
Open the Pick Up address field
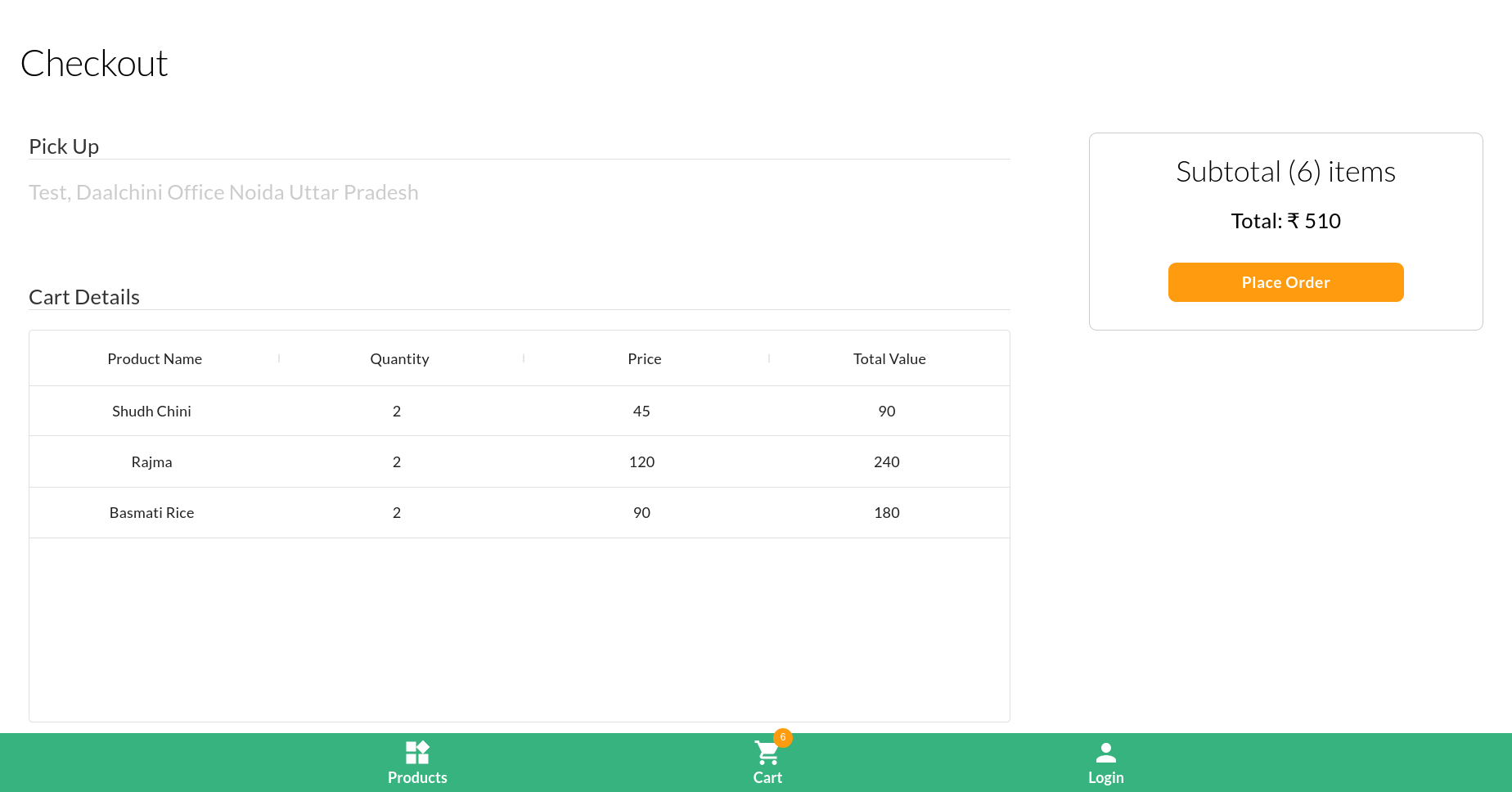(x=223, y=192)
